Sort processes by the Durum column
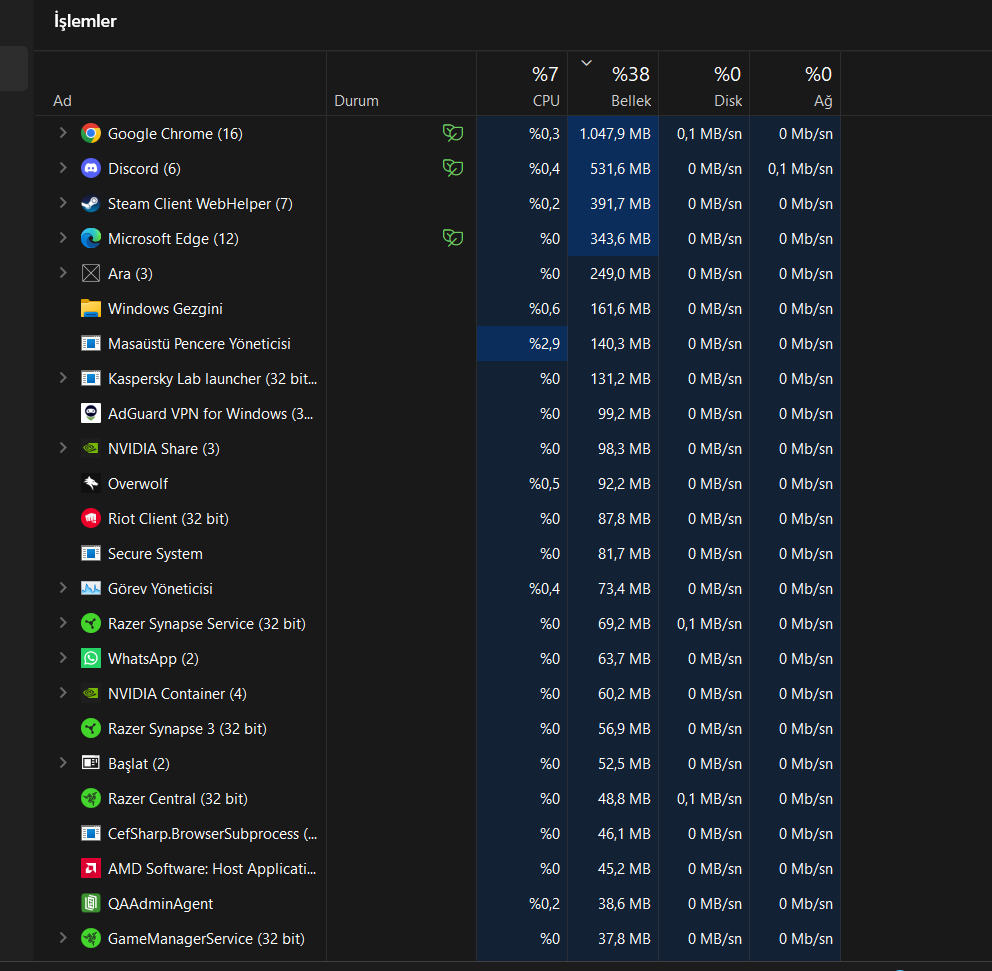992x971 pixels. coord(401,83)
